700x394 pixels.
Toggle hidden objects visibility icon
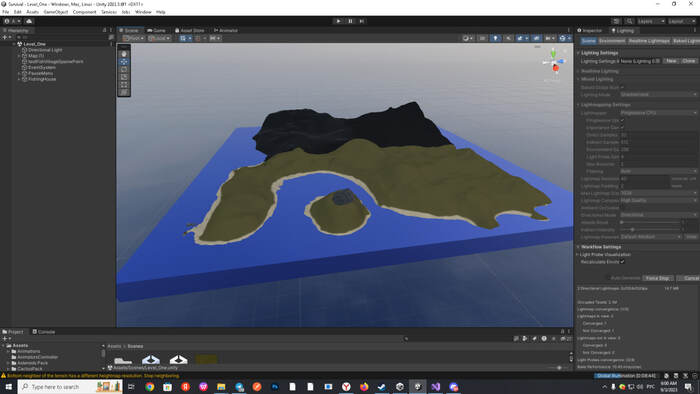click(x=536, y=38)
